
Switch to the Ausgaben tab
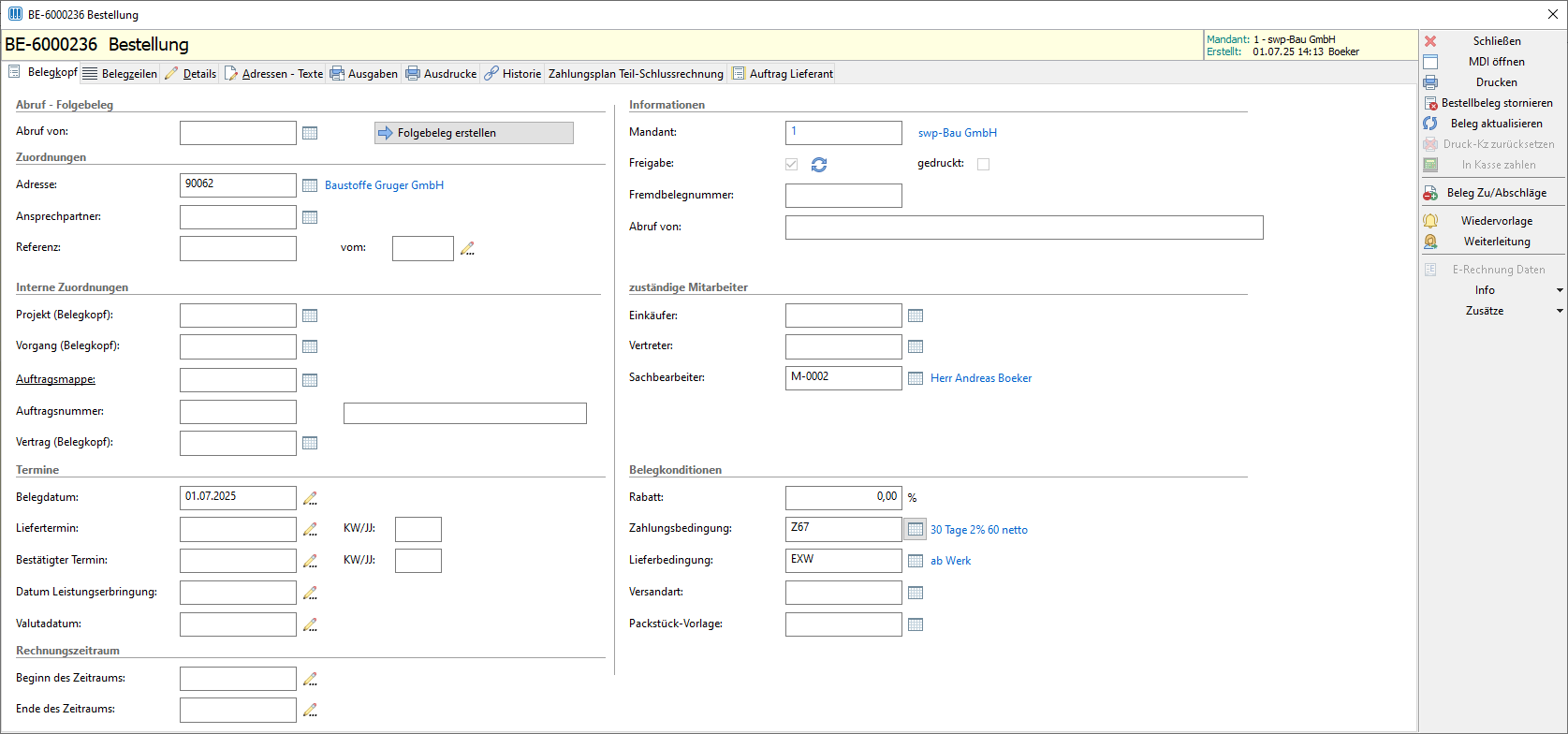click(x=363, y=74)
